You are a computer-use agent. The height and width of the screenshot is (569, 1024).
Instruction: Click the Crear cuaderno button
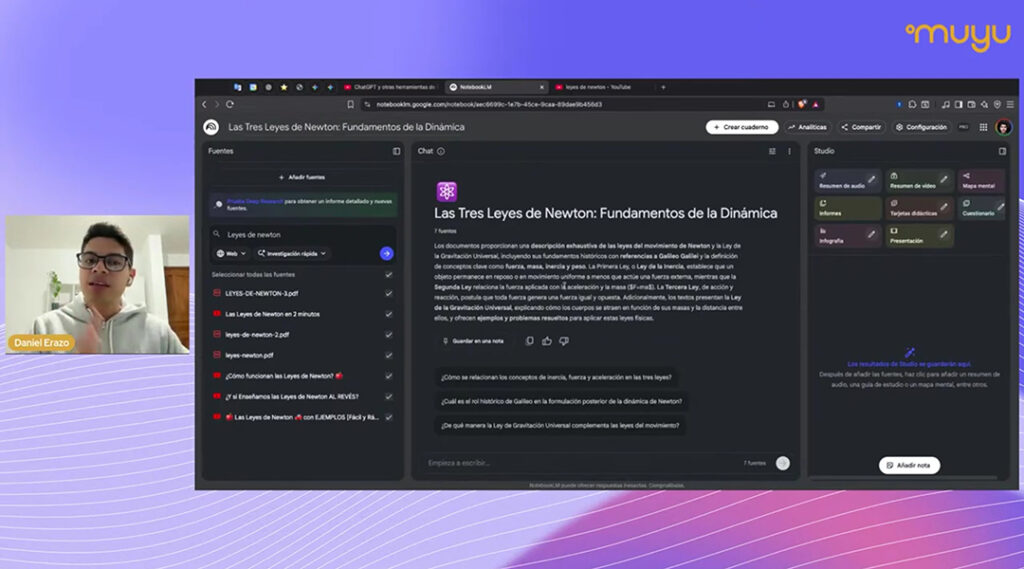coord(742,127)
